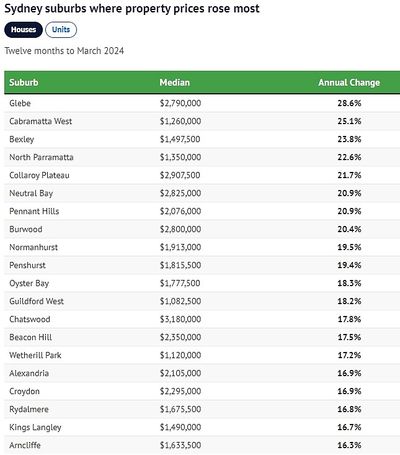
Task: Select the Kings Langley row
Action: (x=202, y=427)
